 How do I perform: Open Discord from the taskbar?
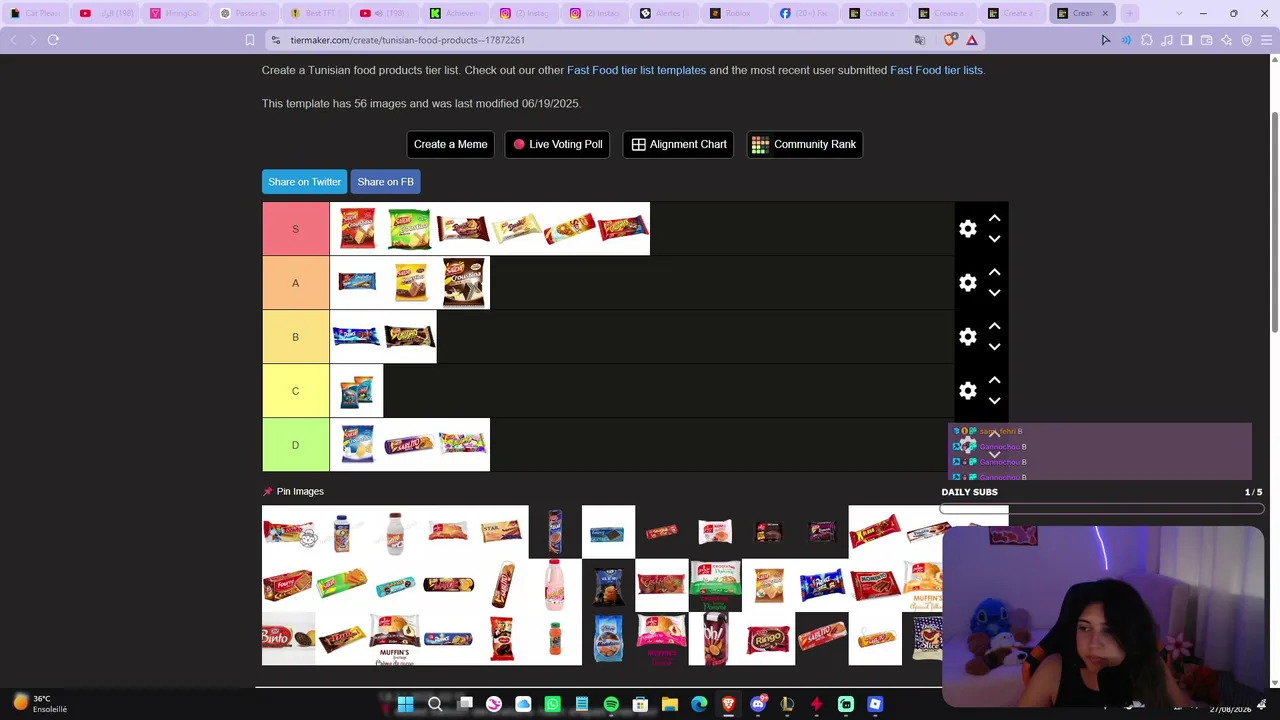point(758,704)
